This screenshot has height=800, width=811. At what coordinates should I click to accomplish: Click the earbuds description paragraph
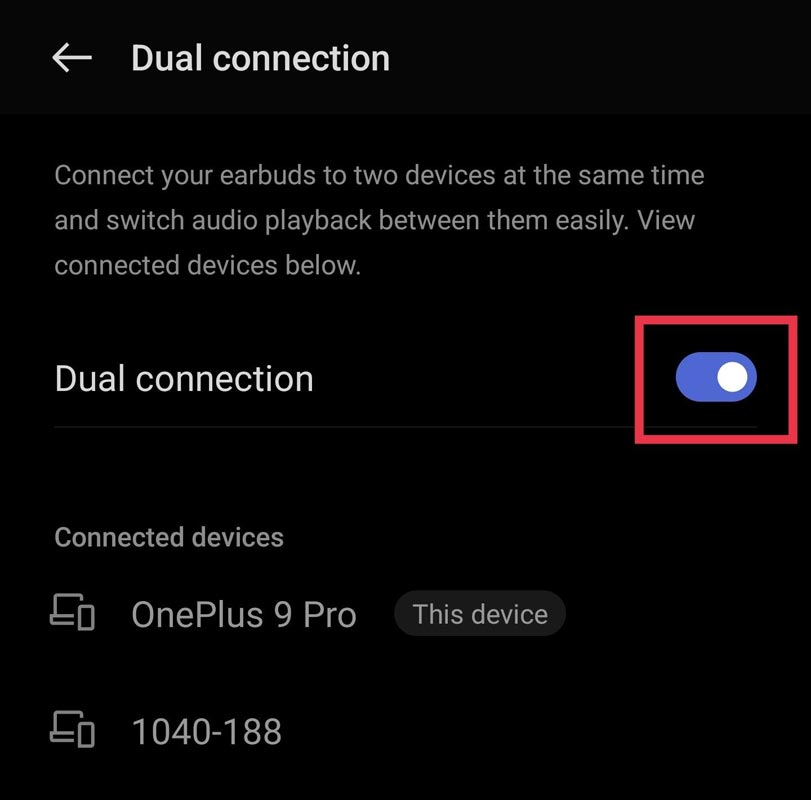coord(379,220)
